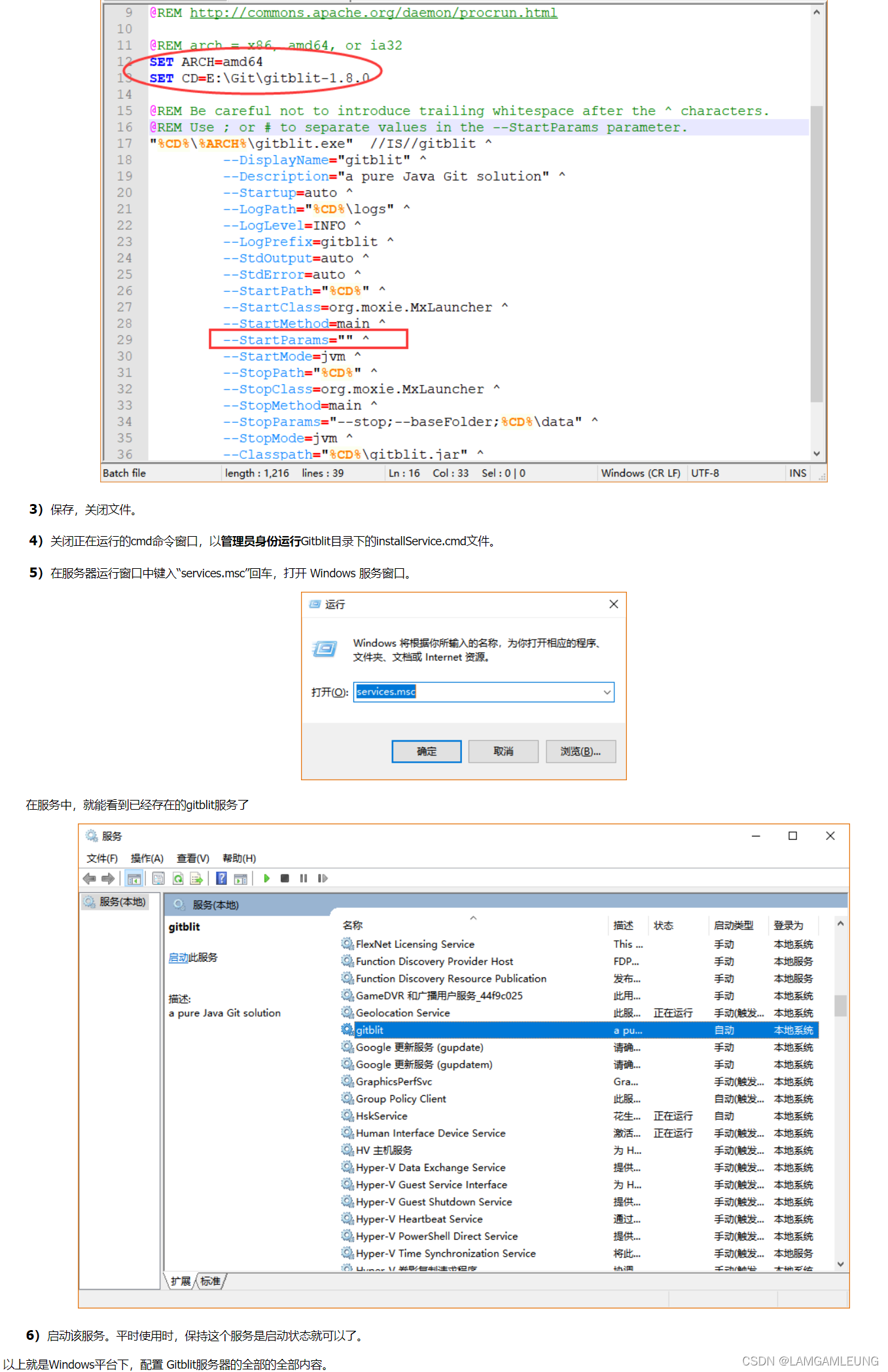Click the services list vertical scrollbar thumb
Screen dimensions: 888x1372
pos(840,1005)
